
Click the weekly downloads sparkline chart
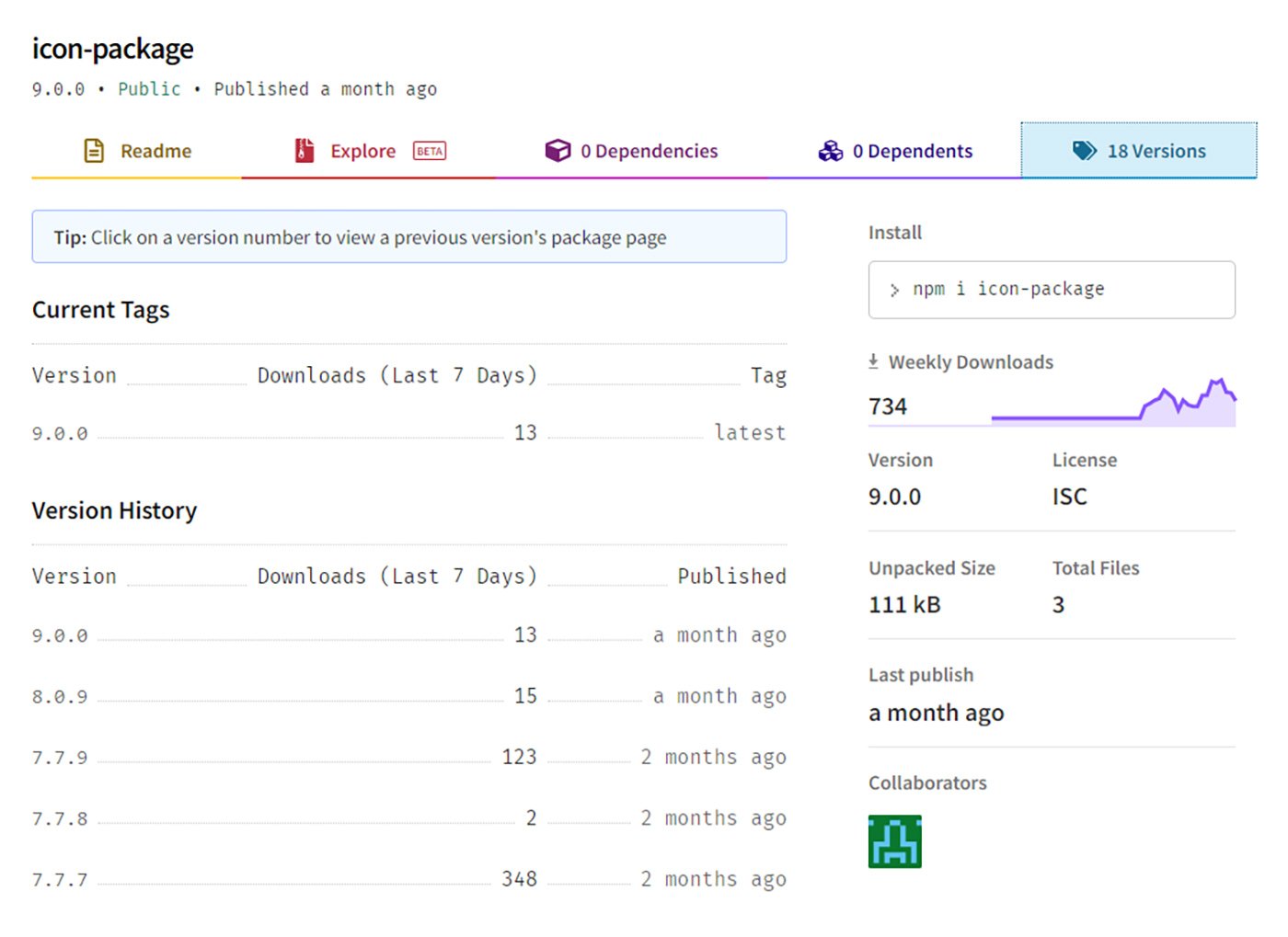[x=1113, y=405]
